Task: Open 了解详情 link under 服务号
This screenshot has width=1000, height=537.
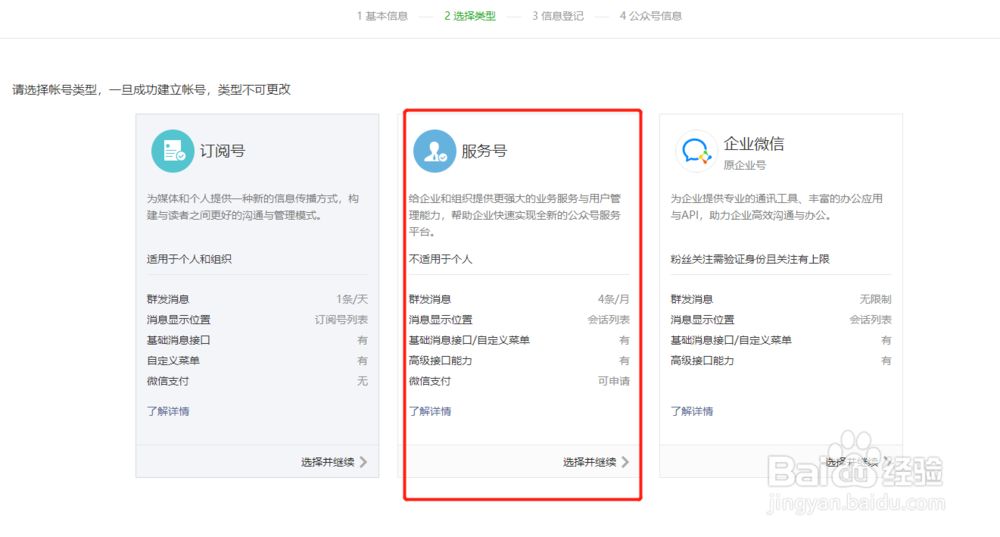Action: 430,411
